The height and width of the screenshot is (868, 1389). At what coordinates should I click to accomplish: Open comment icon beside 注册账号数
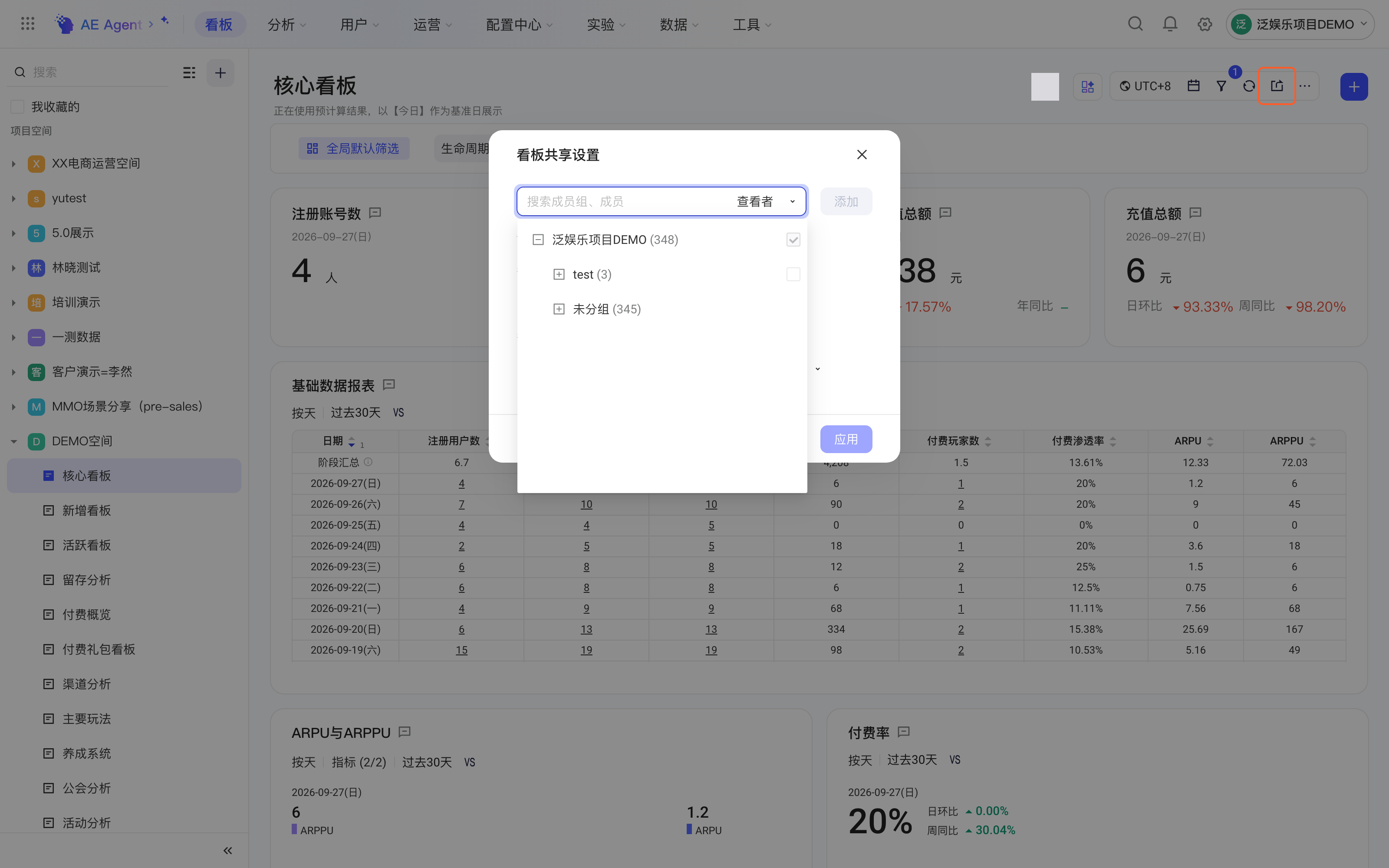point(375,213)
